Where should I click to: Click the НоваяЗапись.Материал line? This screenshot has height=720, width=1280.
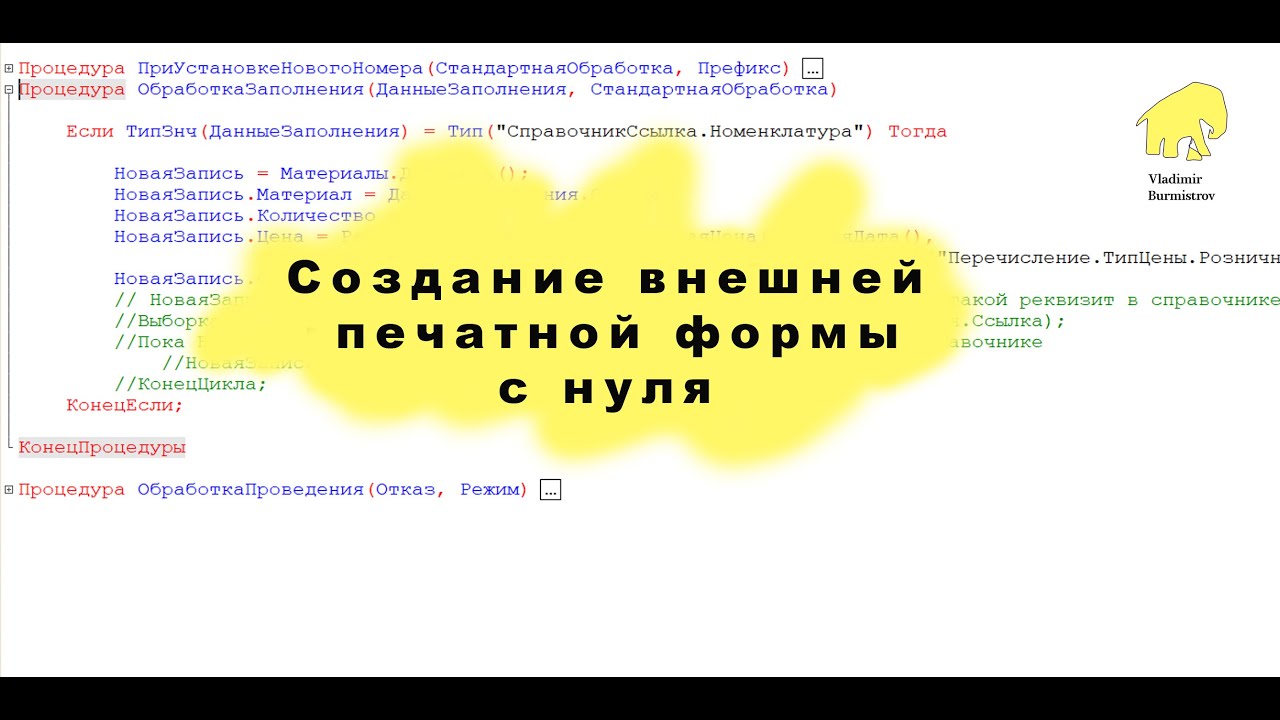pos(387,194)
